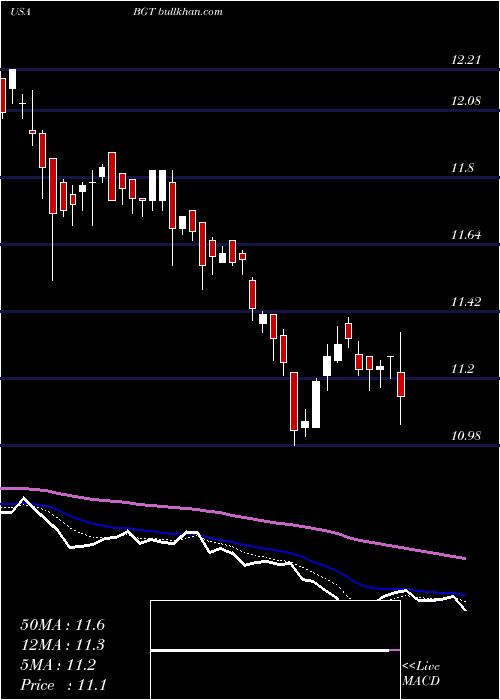Click the 12MA : 11.3 readout
Screen dimensions: 500x700
[x=62, y=645]
